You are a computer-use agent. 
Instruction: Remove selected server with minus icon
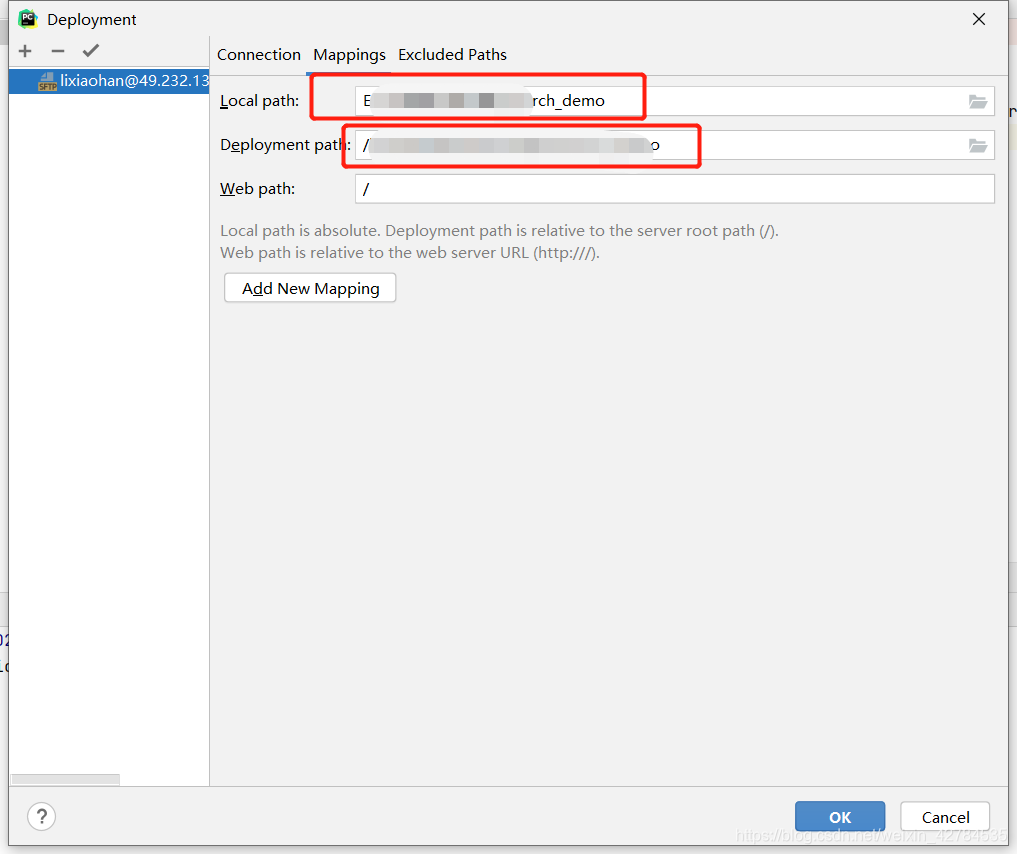(58, 51)
